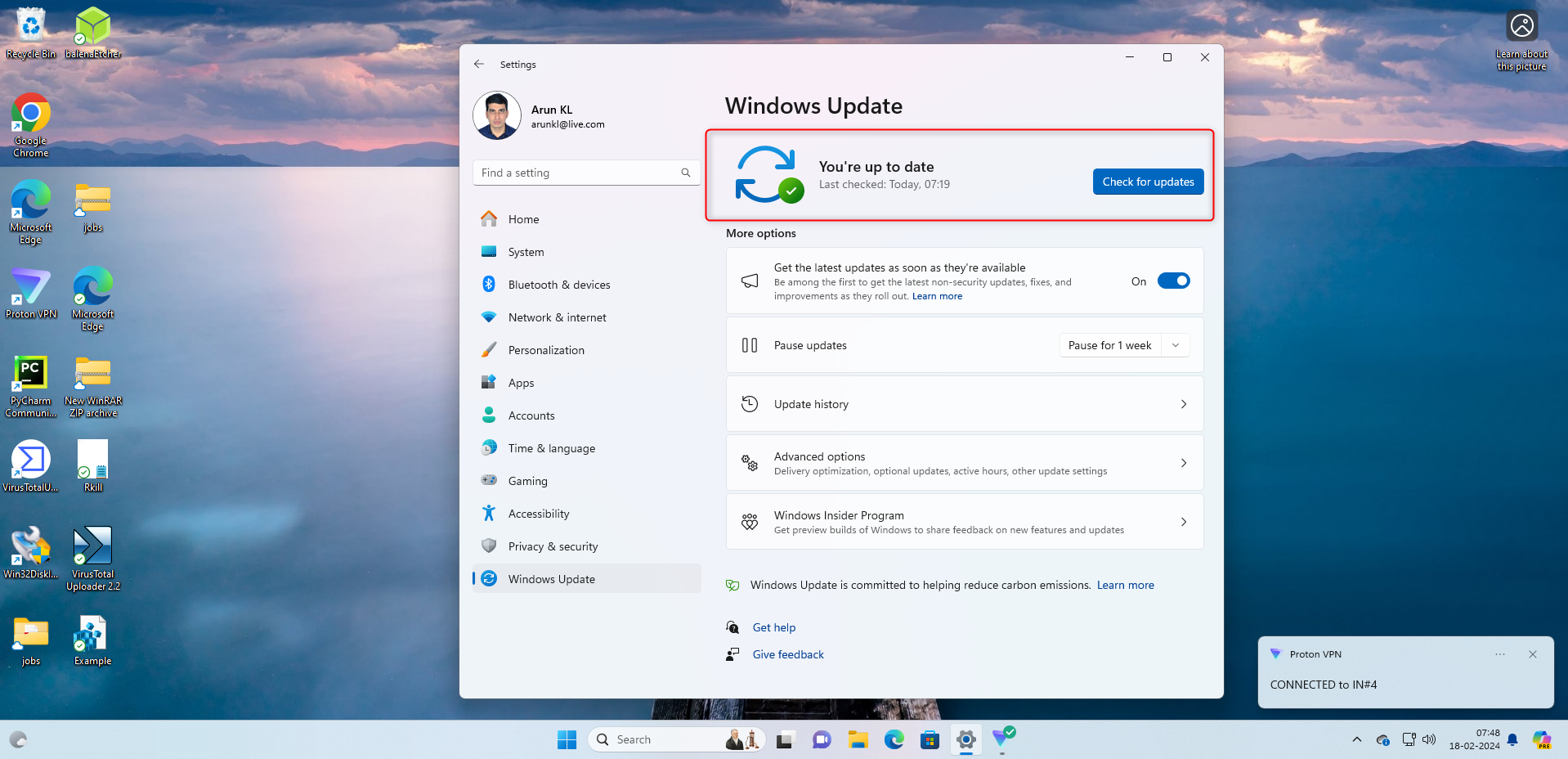Expand the pause duration dropdown arrow
Viewport: 1568px width, 759px height.
pos(1176,345)
